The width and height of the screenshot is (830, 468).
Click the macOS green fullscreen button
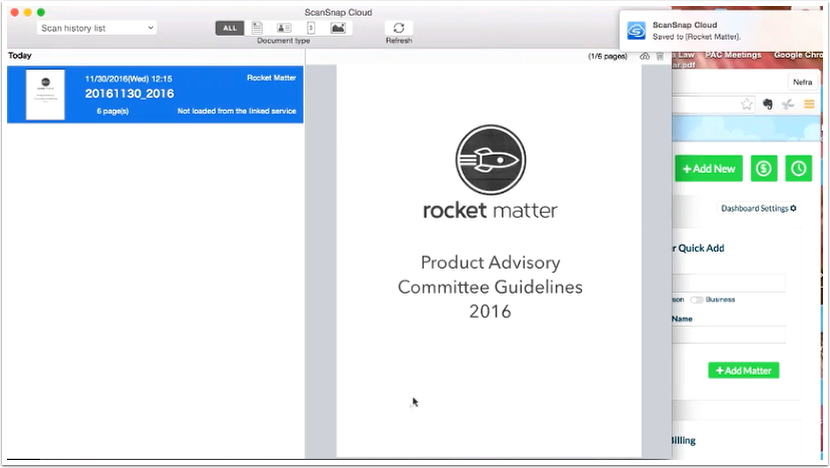(x=41, y=12)
